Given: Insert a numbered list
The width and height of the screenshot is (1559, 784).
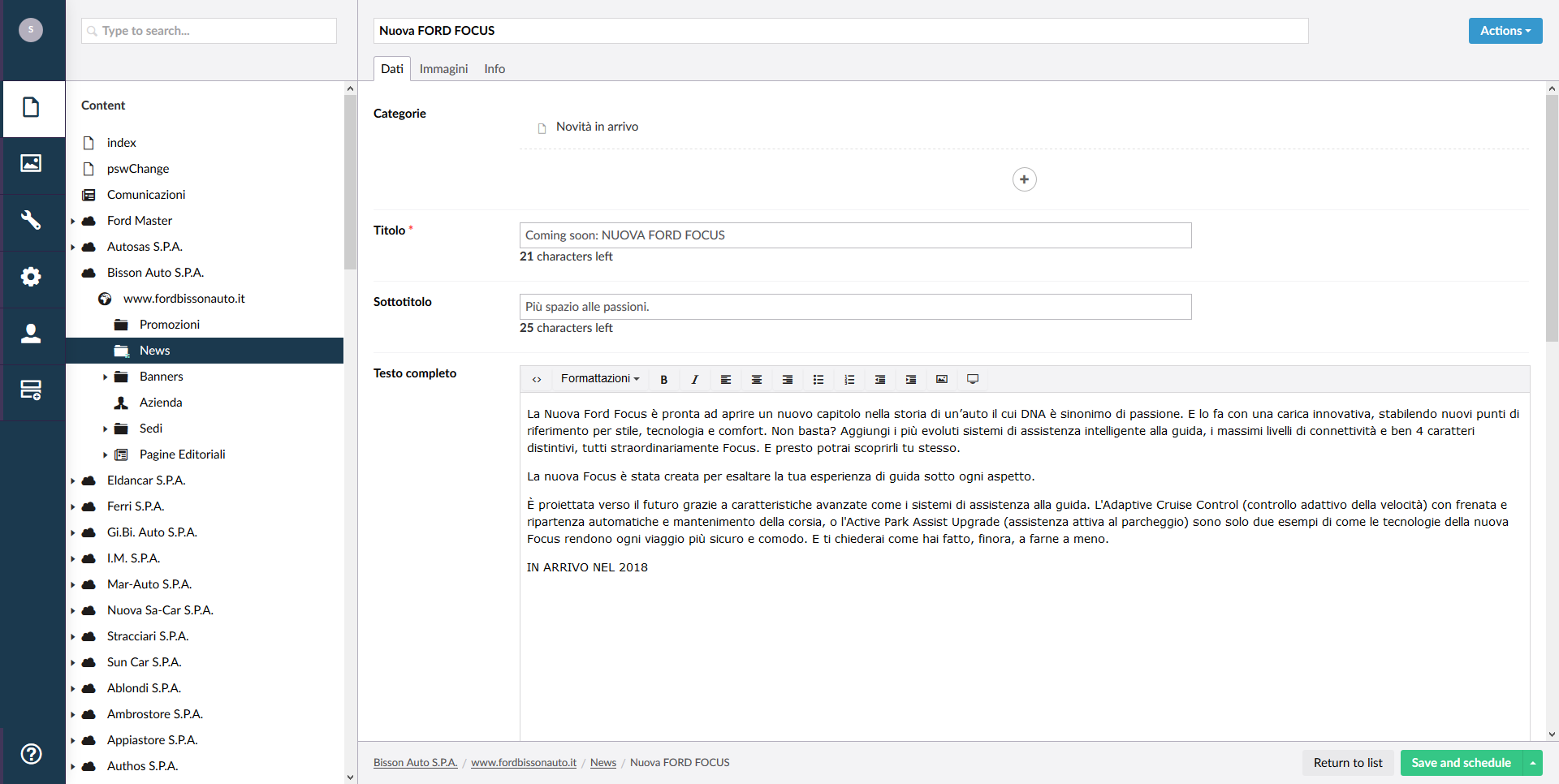Looking at the screenshot, I should tap(849, 379).
